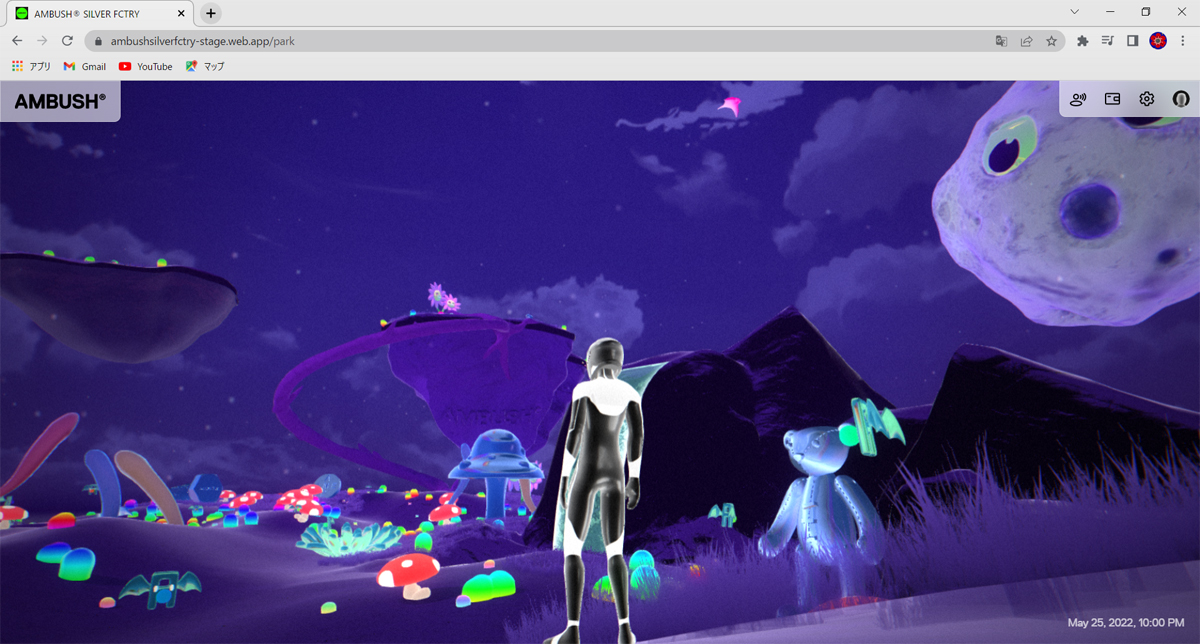The height and width of the screenshot is (644, 1200).
Task: Open a new tab with plus button
Action: [x=210, y=13]
